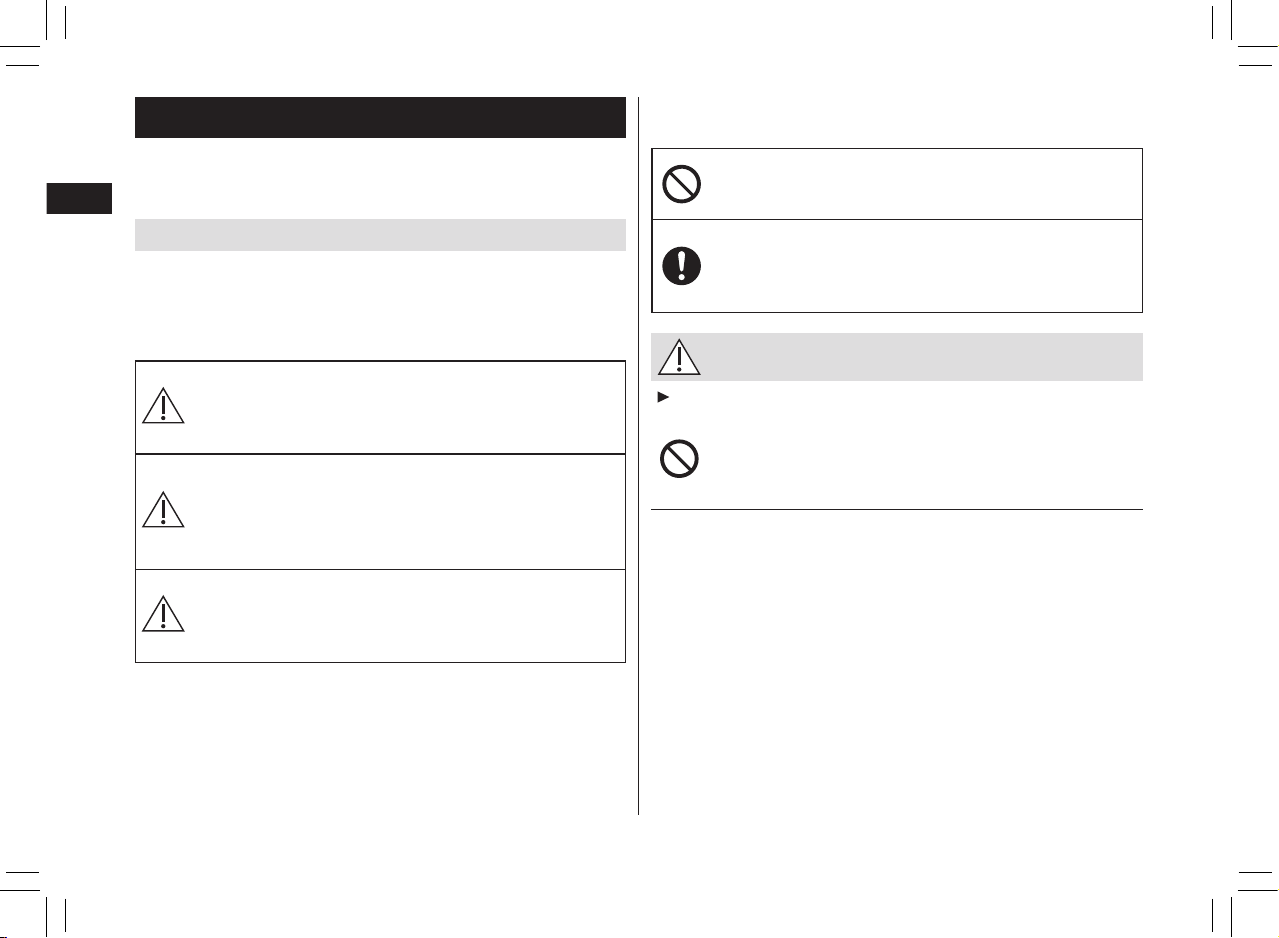This screenshot has height=938, width=1279.
Task: Click the prohibition icon below the gray banner
Action: [680, 459]
